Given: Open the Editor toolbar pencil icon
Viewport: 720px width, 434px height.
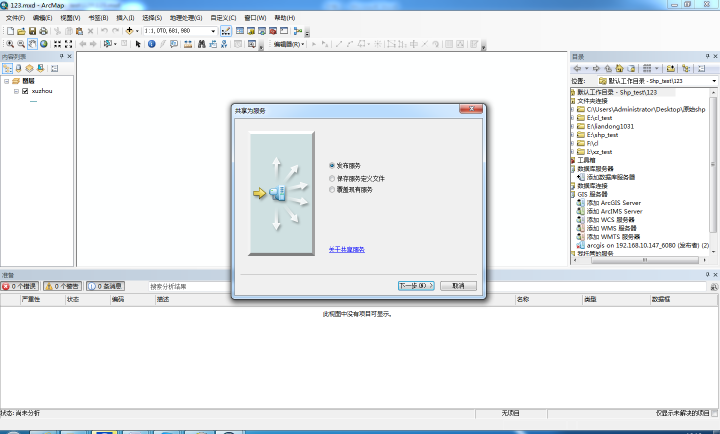Looking at the screenshot, I should click(x=225, y=31).
